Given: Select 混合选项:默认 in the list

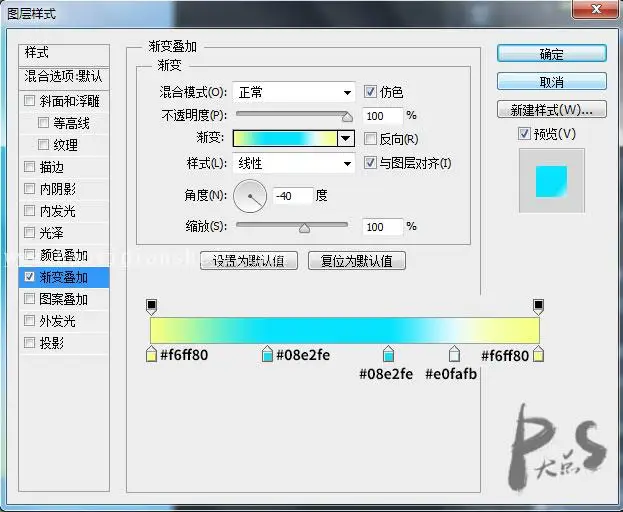Looking at the screenshot, I should point(64,76).
